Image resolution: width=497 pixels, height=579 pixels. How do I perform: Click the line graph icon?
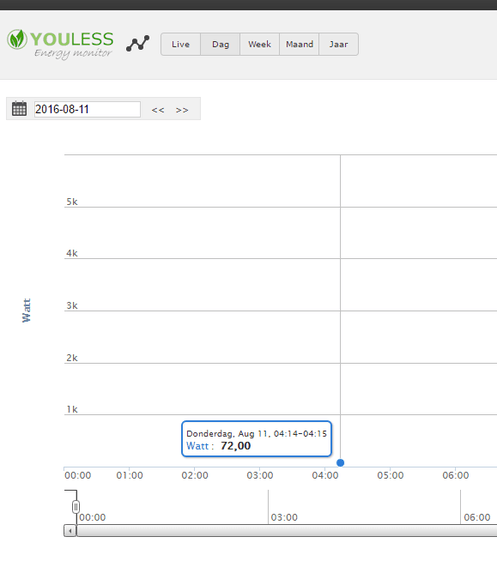[138, 44]
